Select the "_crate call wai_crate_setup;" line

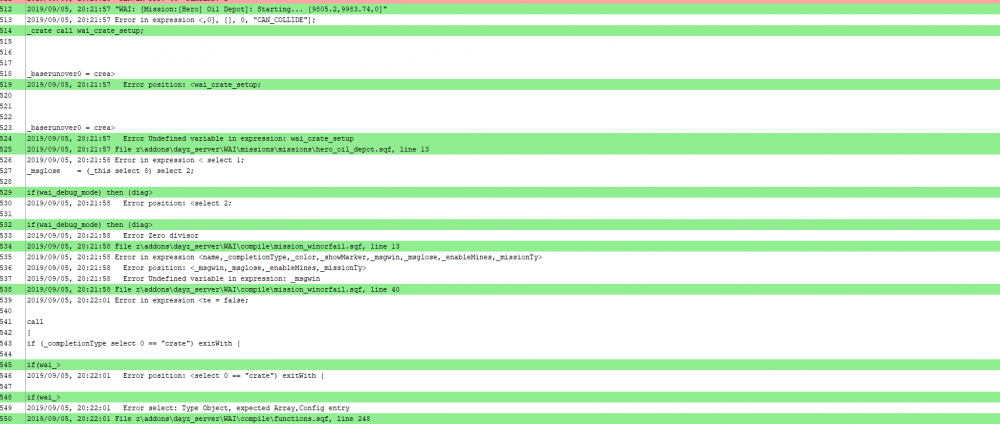[85, 31]
